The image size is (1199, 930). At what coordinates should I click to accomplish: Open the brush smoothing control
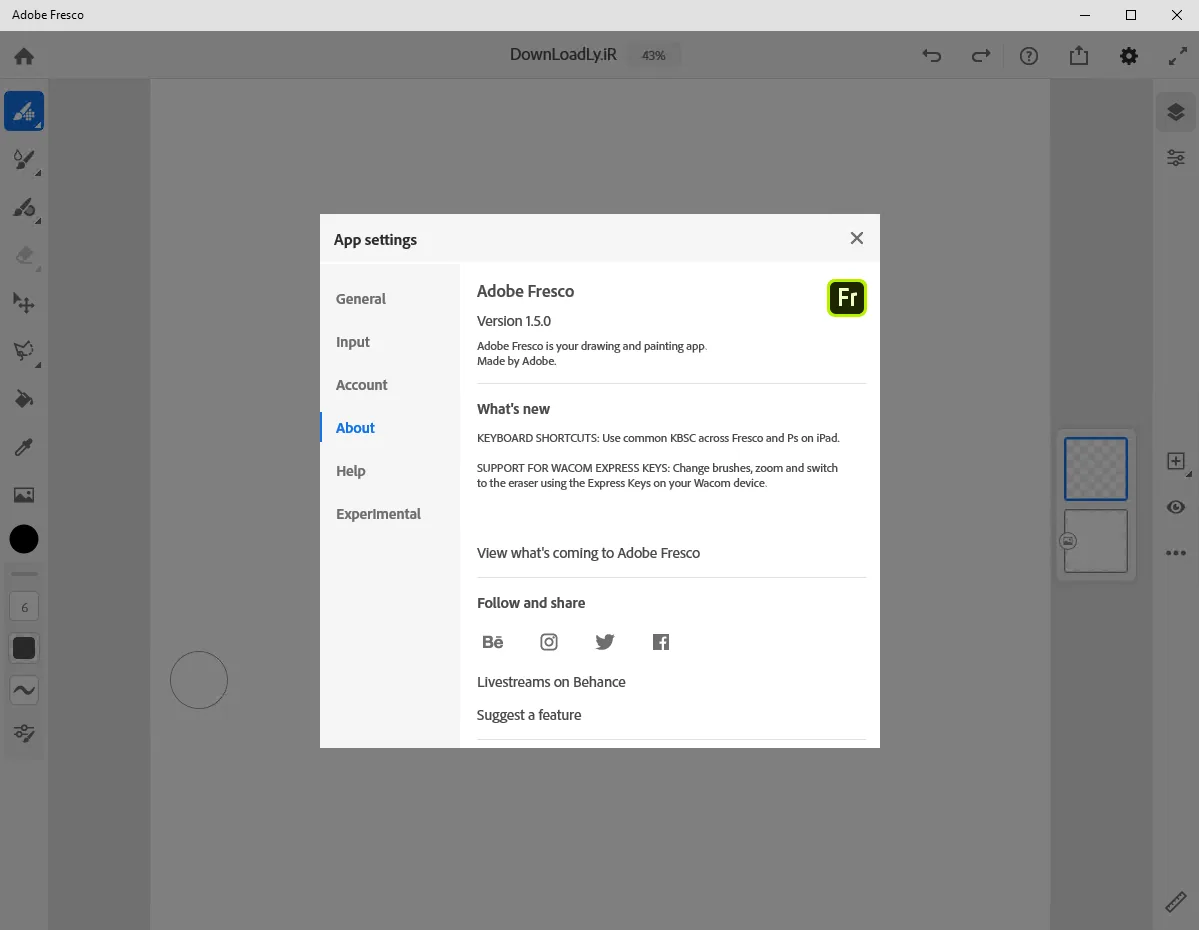pyautogui.click(x=24, y=691)
